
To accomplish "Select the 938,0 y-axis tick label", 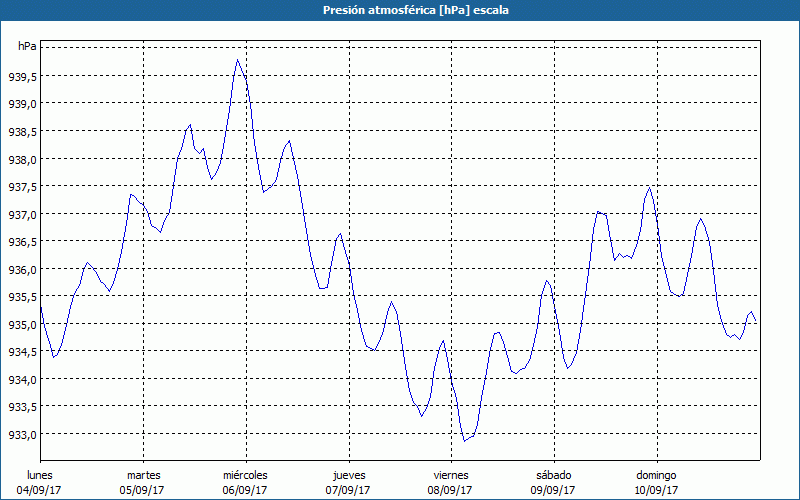I will 23,159.
